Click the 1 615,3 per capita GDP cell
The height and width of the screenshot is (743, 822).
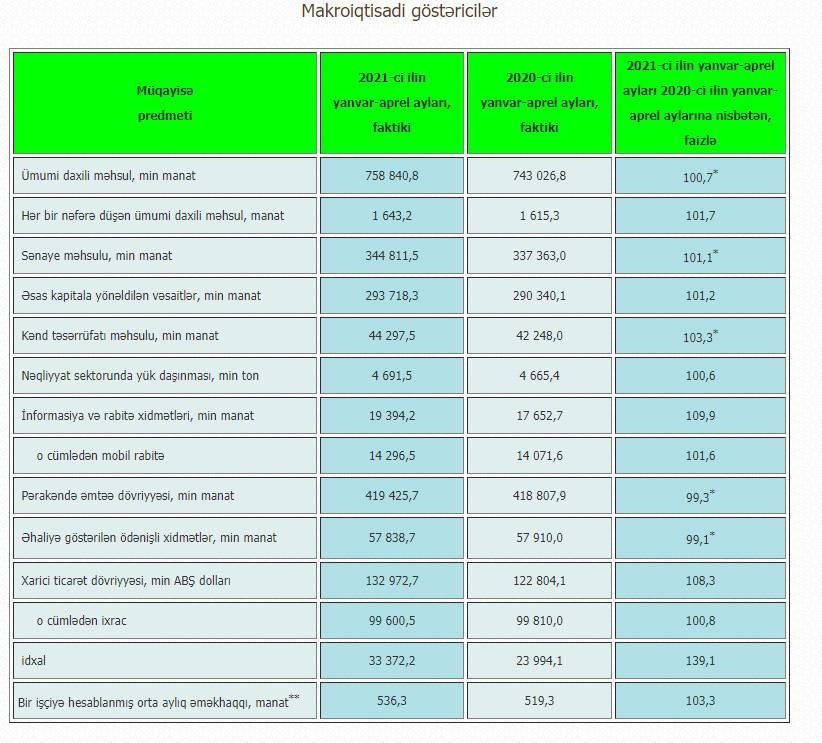(539, 216)
